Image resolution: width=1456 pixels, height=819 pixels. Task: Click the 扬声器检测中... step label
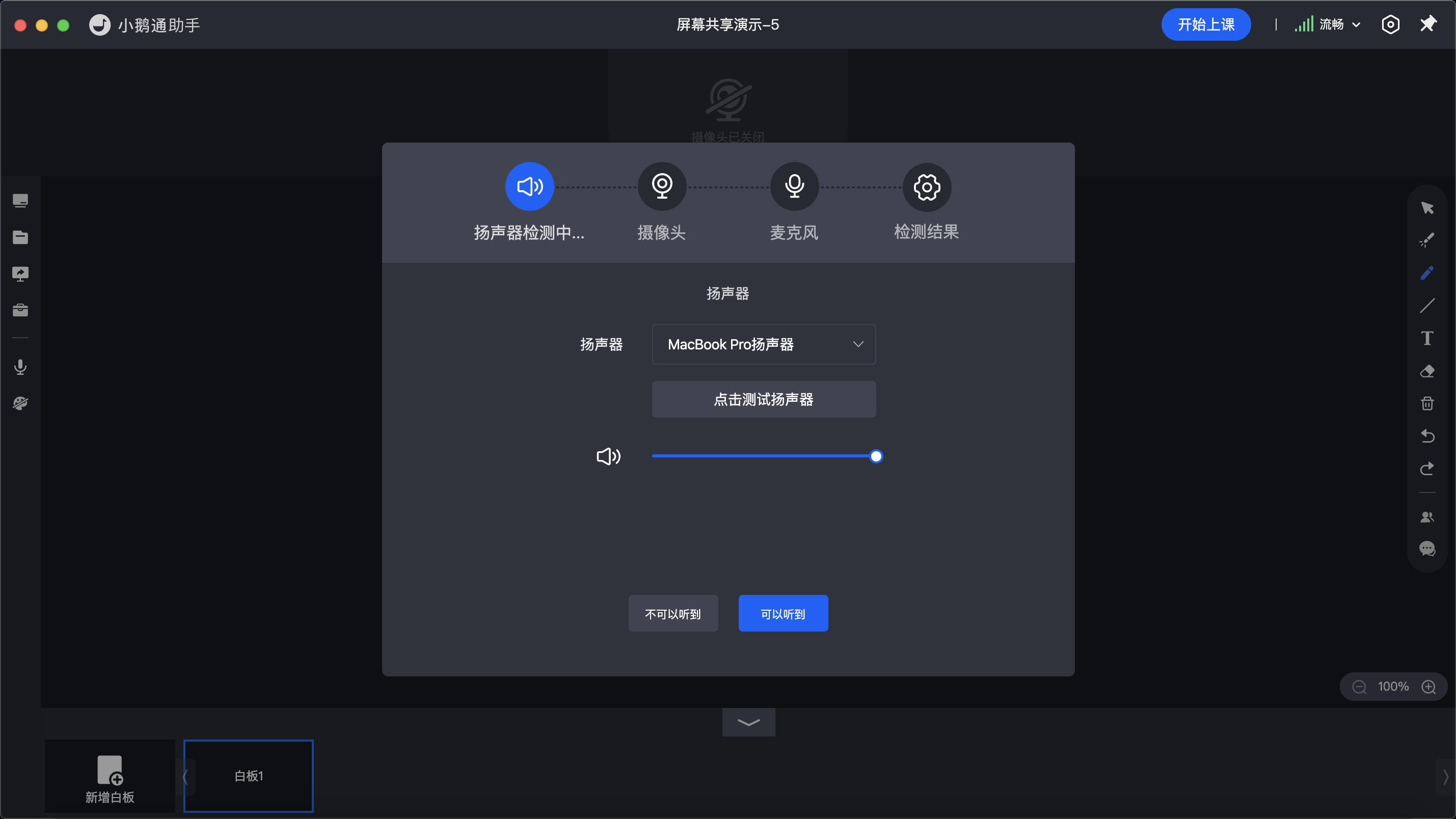click(529, 232)
